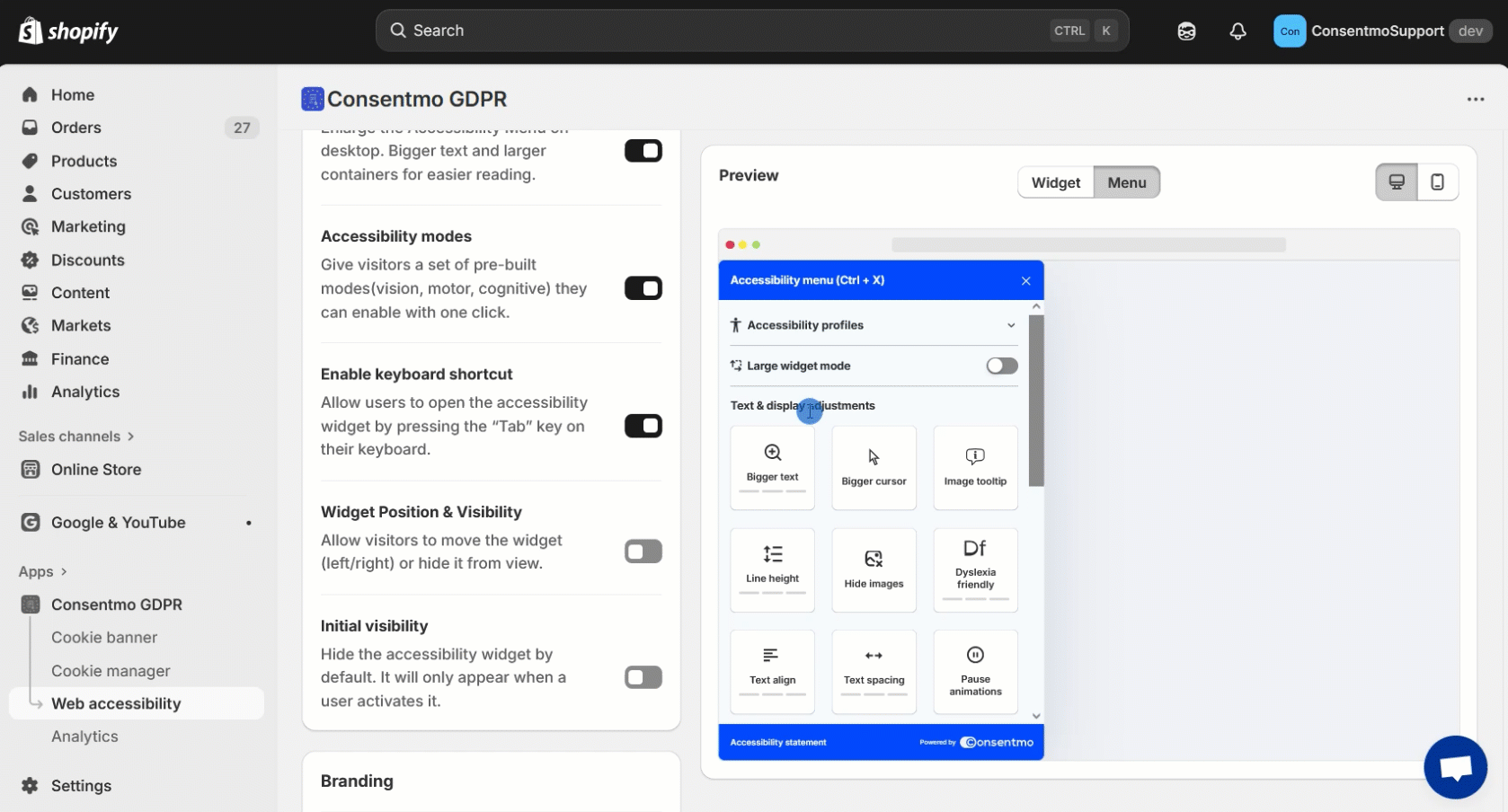The width and height of the screenshot is (1508, 812).
Task: Switch to the Widget preview tab
Action: click(x=1055, y=182)
